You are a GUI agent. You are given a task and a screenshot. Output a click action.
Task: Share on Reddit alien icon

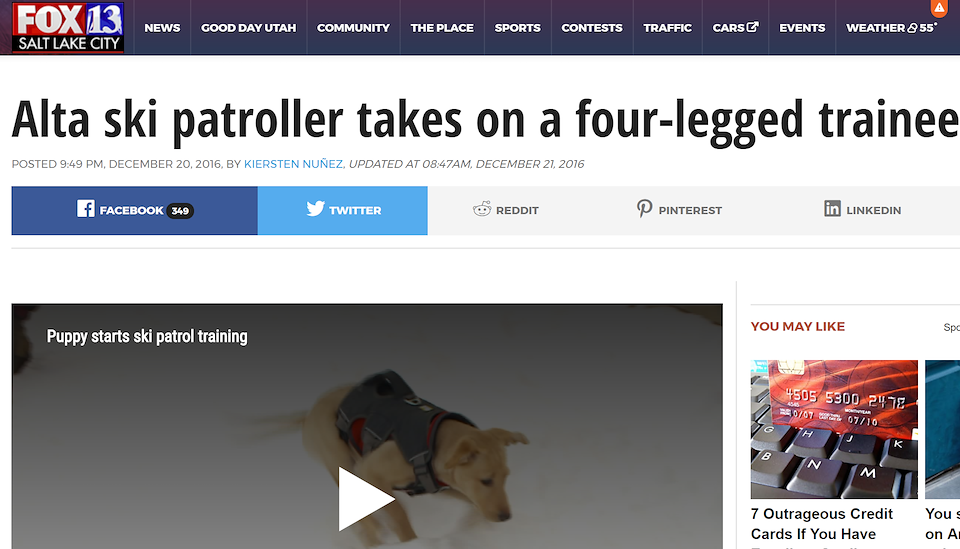482,209
